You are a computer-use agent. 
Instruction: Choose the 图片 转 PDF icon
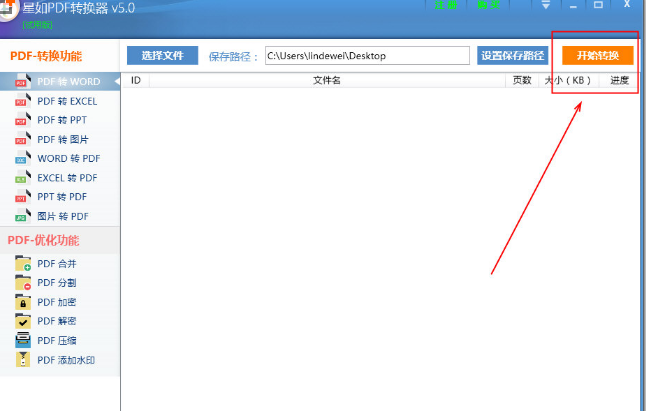[23, 216]
